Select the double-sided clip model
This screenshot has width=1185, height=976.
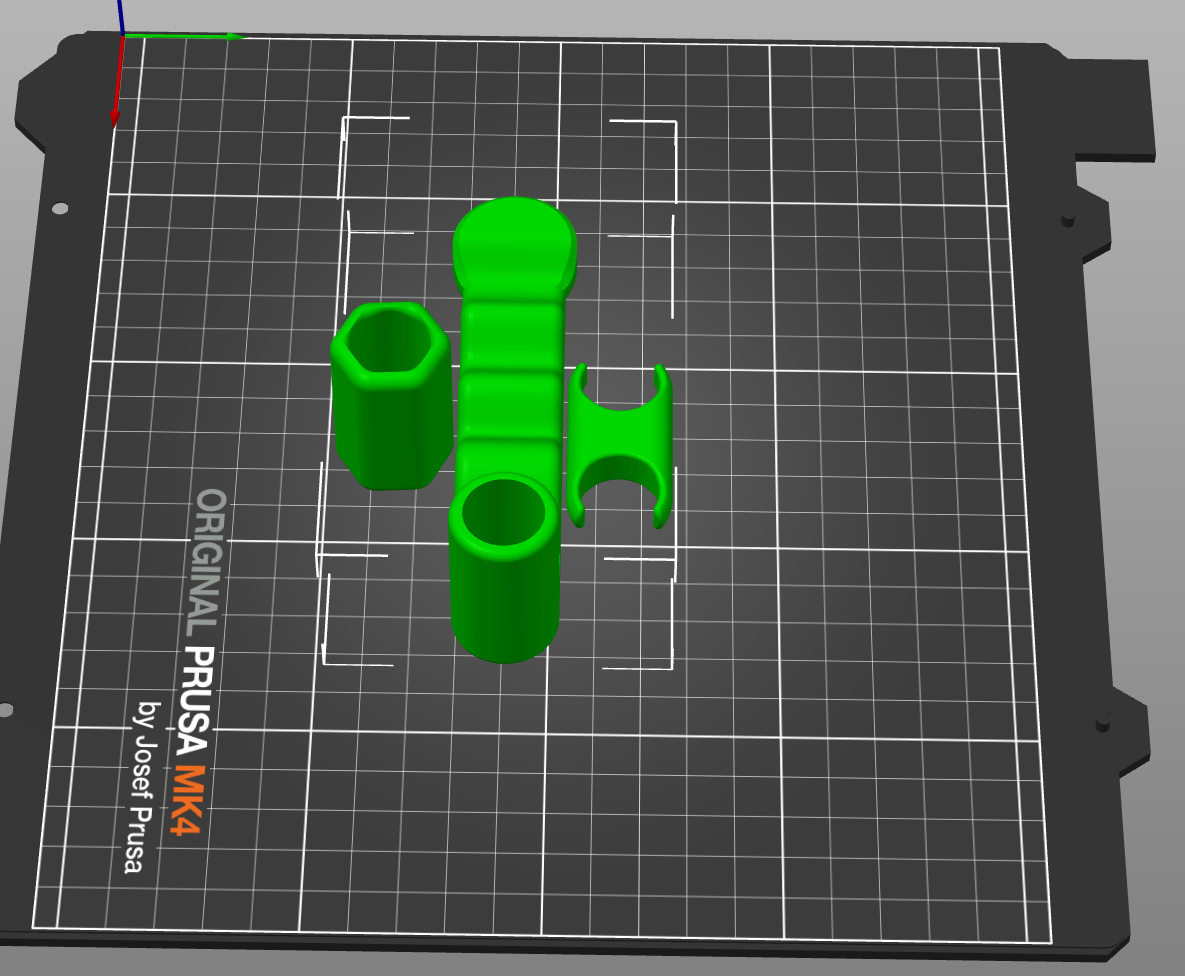point(620,445)
